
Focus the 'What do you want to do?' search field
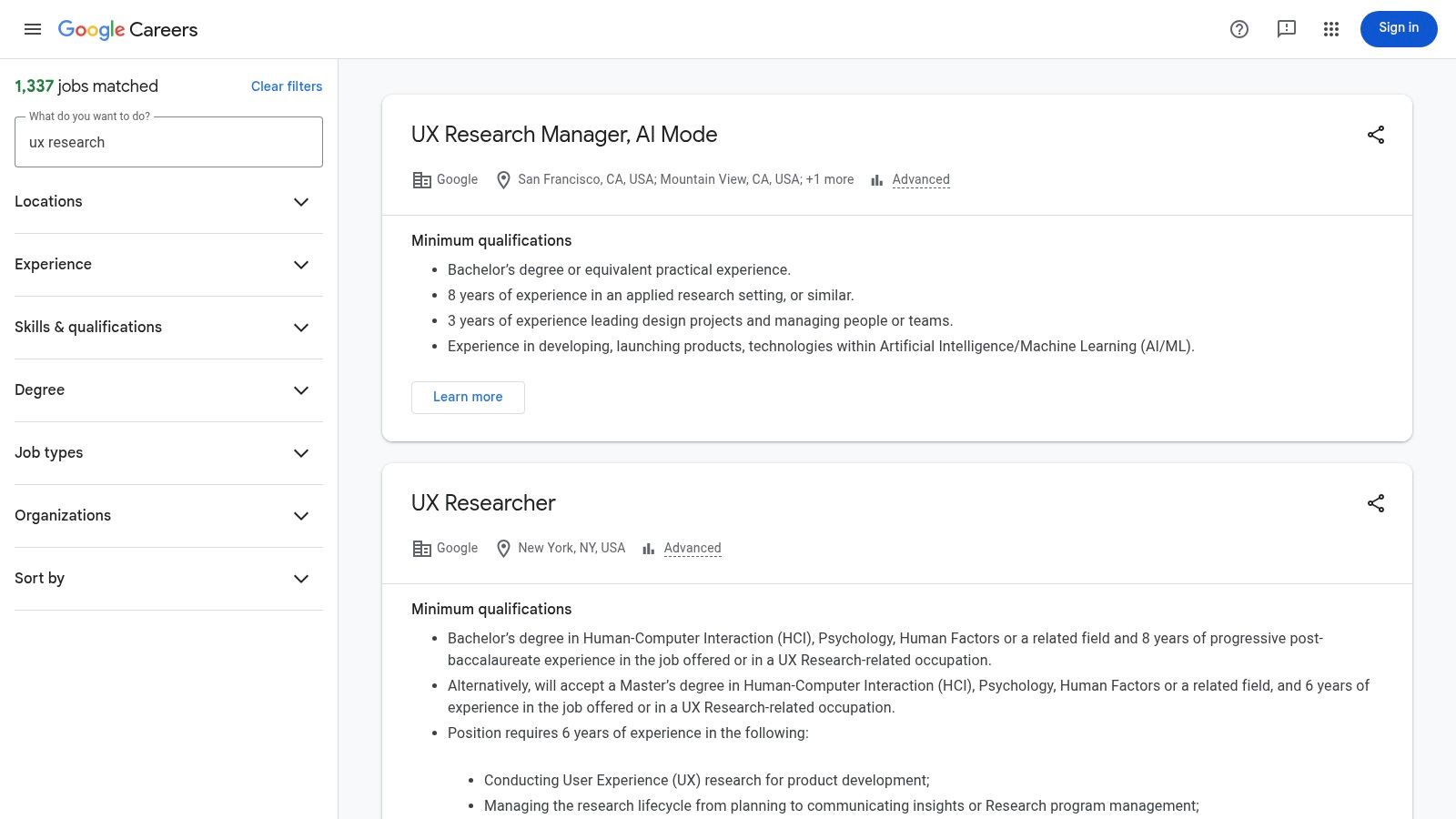tap(168, 142)
